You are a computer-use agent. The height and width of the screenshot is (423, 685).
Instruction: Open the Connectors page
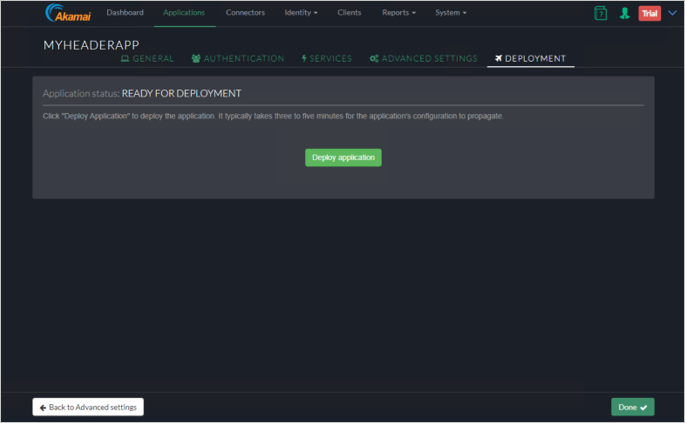pos(245,13)
